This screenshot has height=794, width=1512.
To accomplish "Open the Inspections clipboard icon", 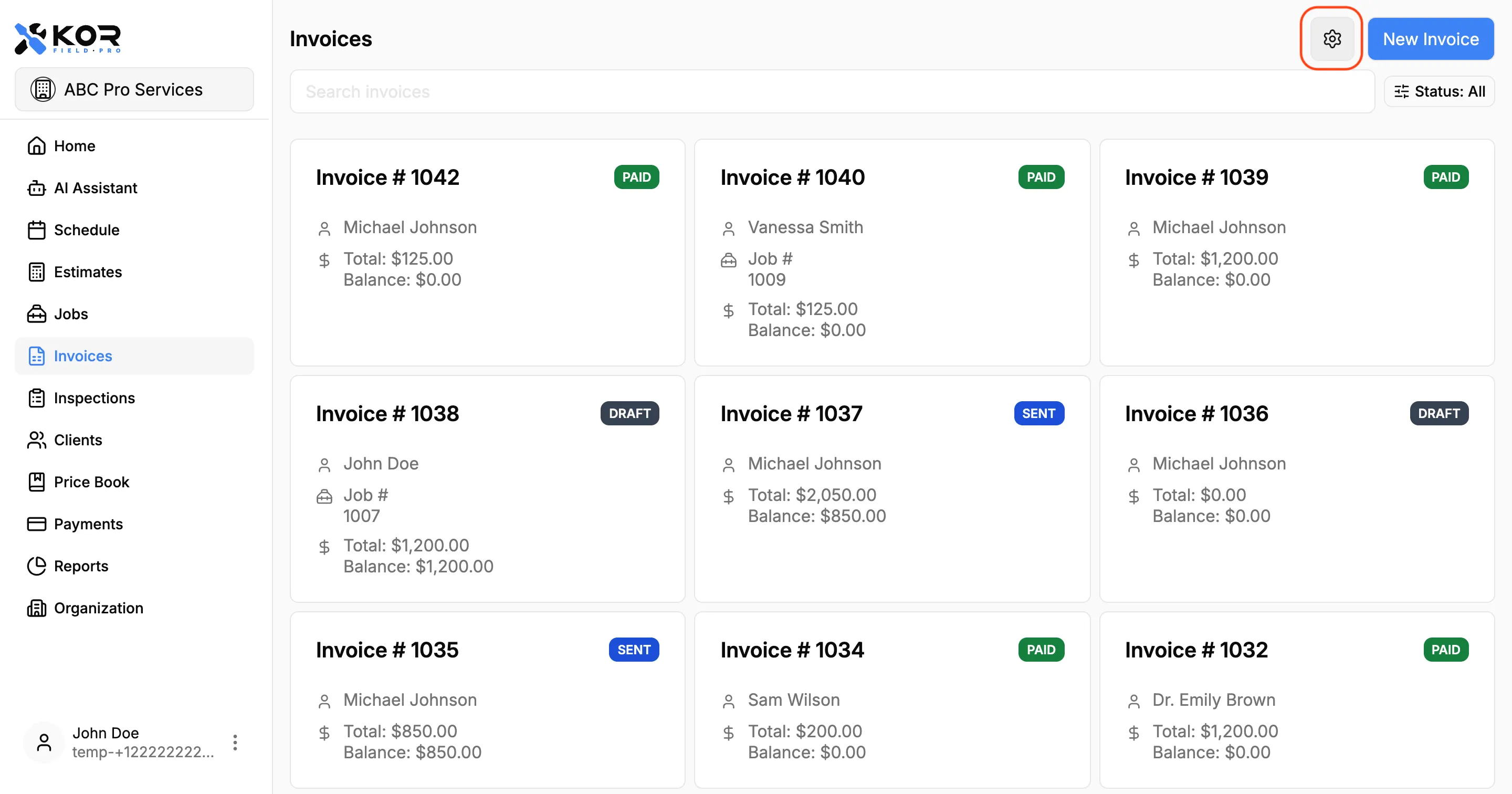I will (36, 398).
